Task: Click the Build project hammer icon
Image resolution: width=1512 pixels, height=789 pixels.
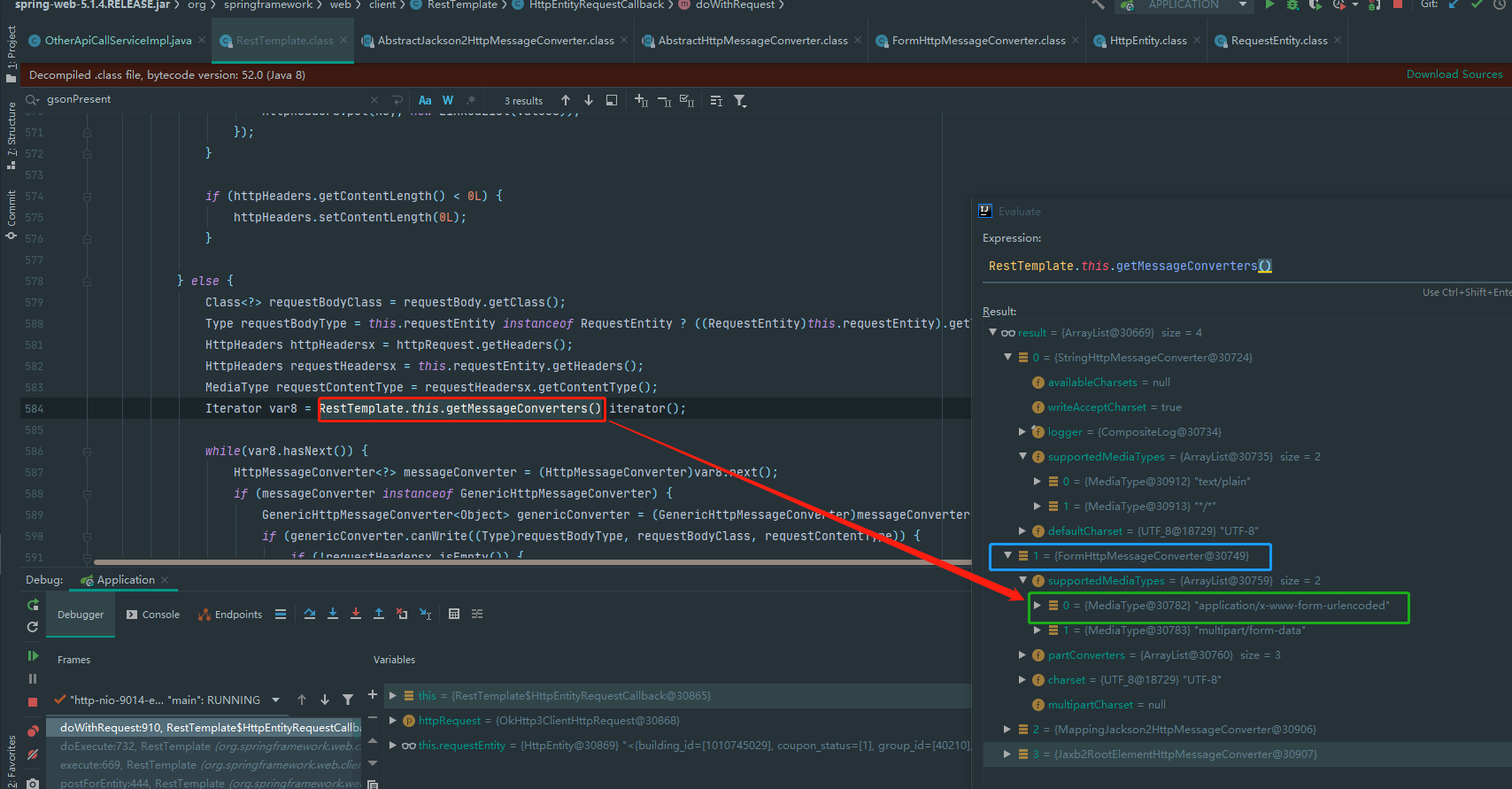Action: (1099, 4)
